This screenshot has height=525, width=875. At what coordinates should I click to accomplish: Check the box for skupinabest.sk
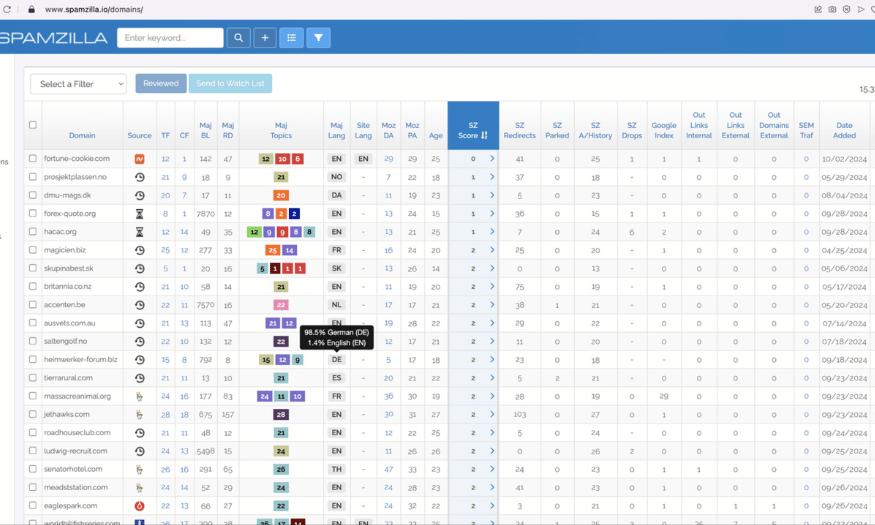pyautogui.click(x=33, y=268)
